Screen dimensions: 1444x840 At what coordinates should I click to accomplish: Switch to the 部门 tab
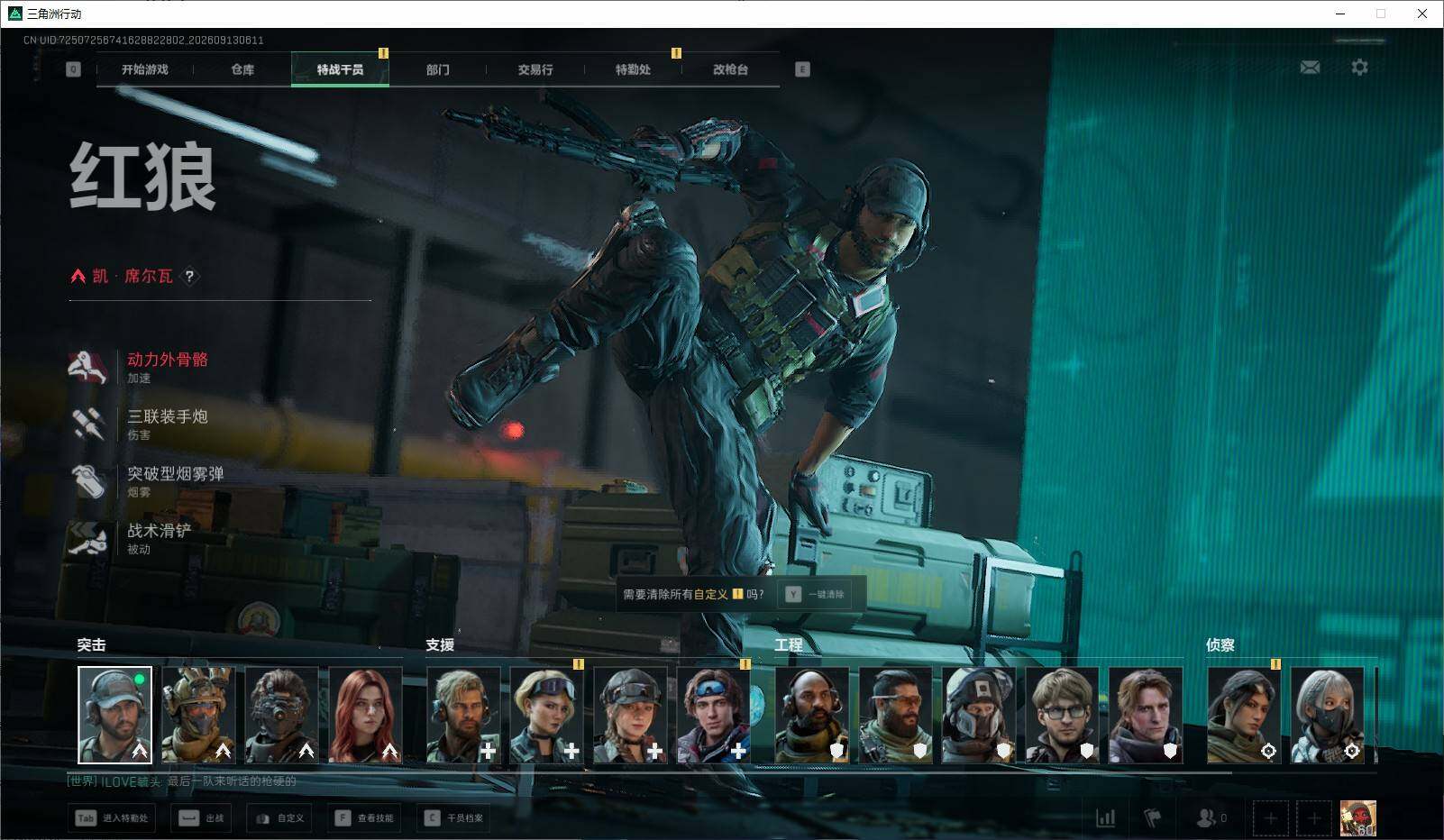click(x=438, y=69)
